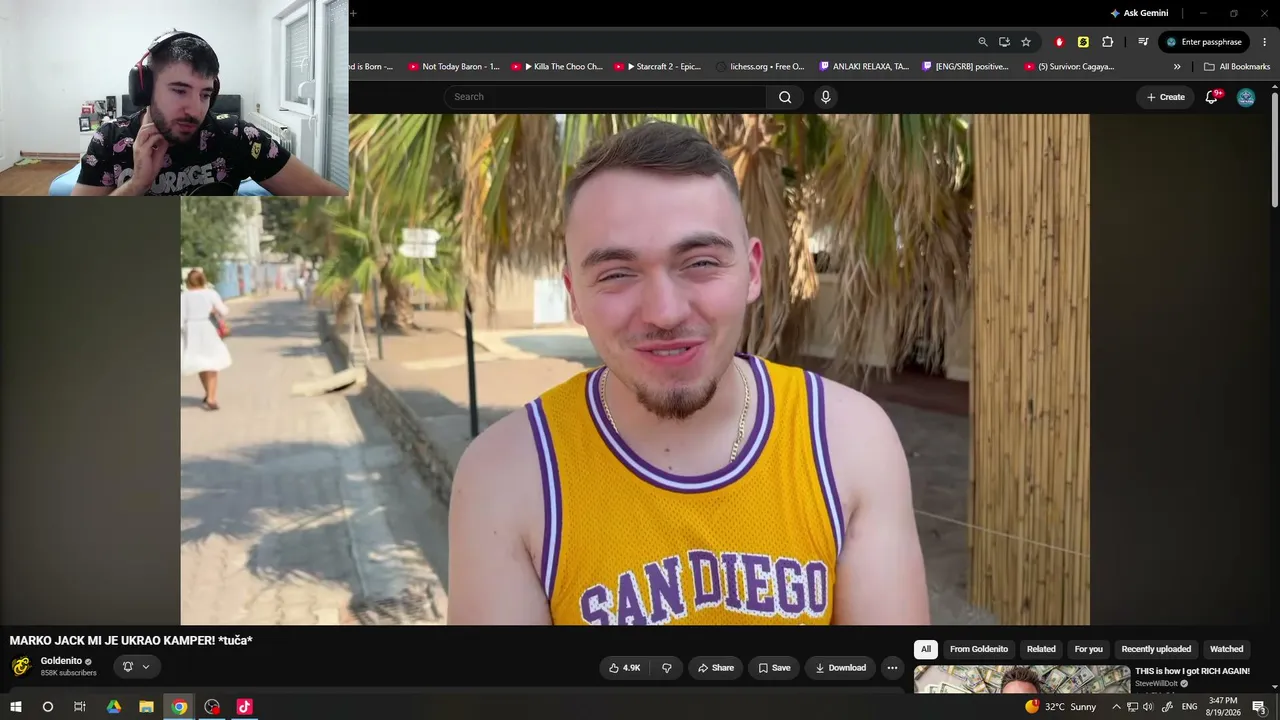Viewport: 1280px width, 720px height.
Task: Click the YouTube Create button
Action: pyautogui.click(x=1165, y=97)
